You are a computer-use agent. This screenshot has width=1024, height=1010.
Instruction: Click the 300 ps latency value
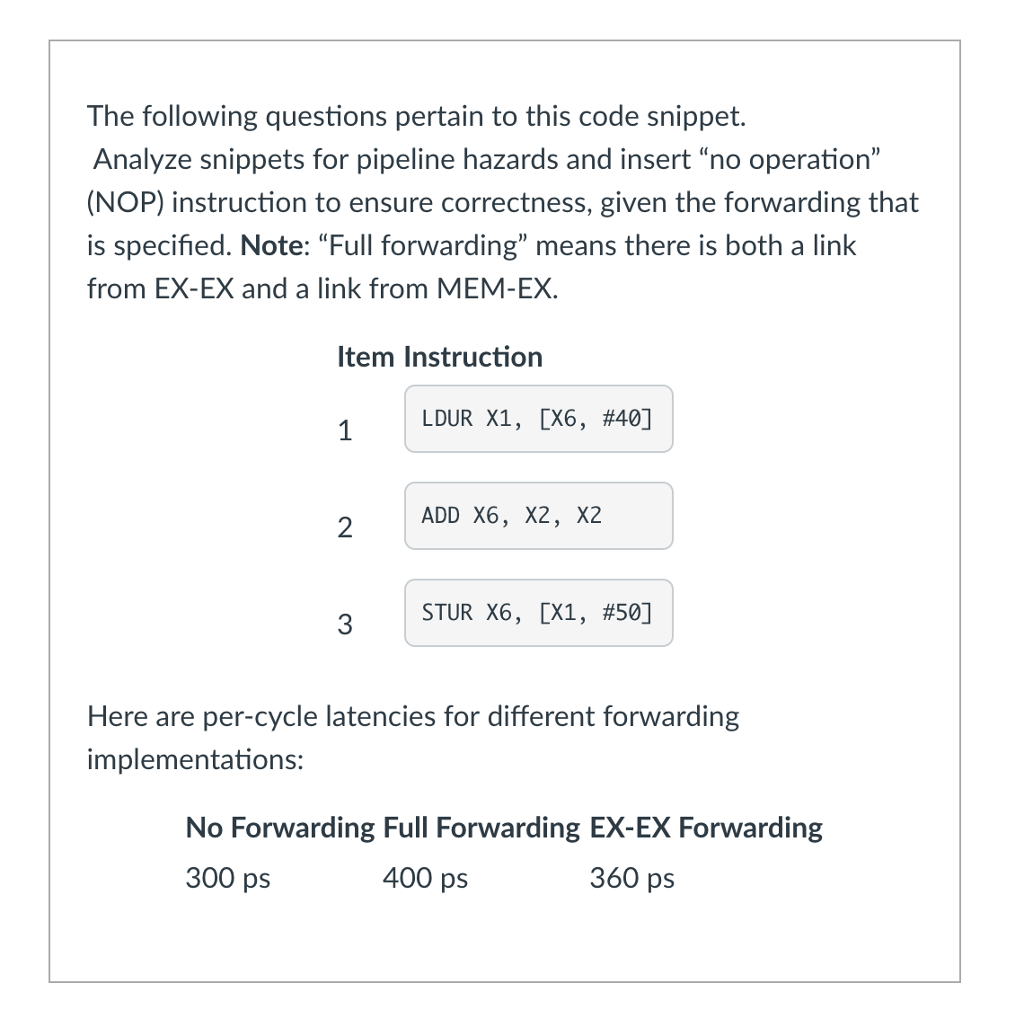coord(228,879)
